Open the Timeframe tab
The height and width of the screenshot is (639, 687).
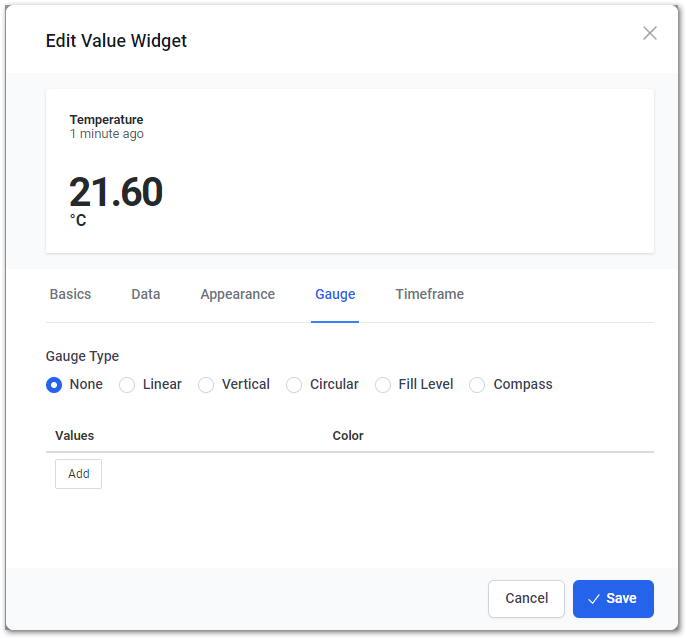[429, 294]
